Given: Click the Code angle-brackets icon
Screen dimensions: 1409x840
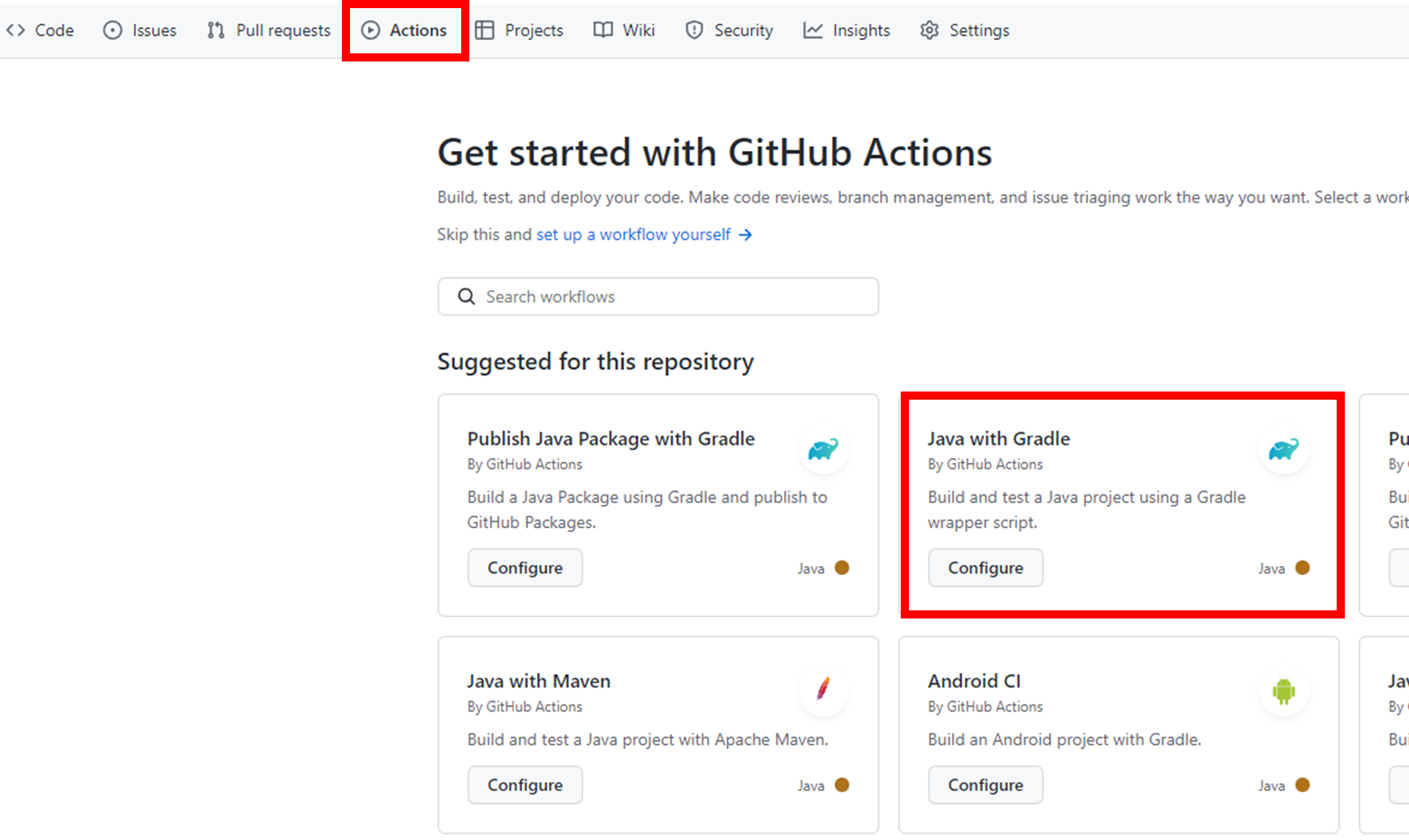Looking at the screenshot, I should (x=15, y=30).
